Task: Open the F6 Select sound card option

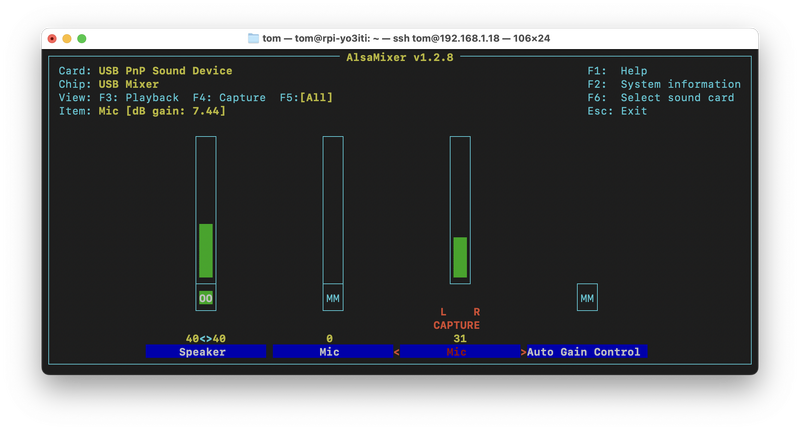Action: [660, 98]
